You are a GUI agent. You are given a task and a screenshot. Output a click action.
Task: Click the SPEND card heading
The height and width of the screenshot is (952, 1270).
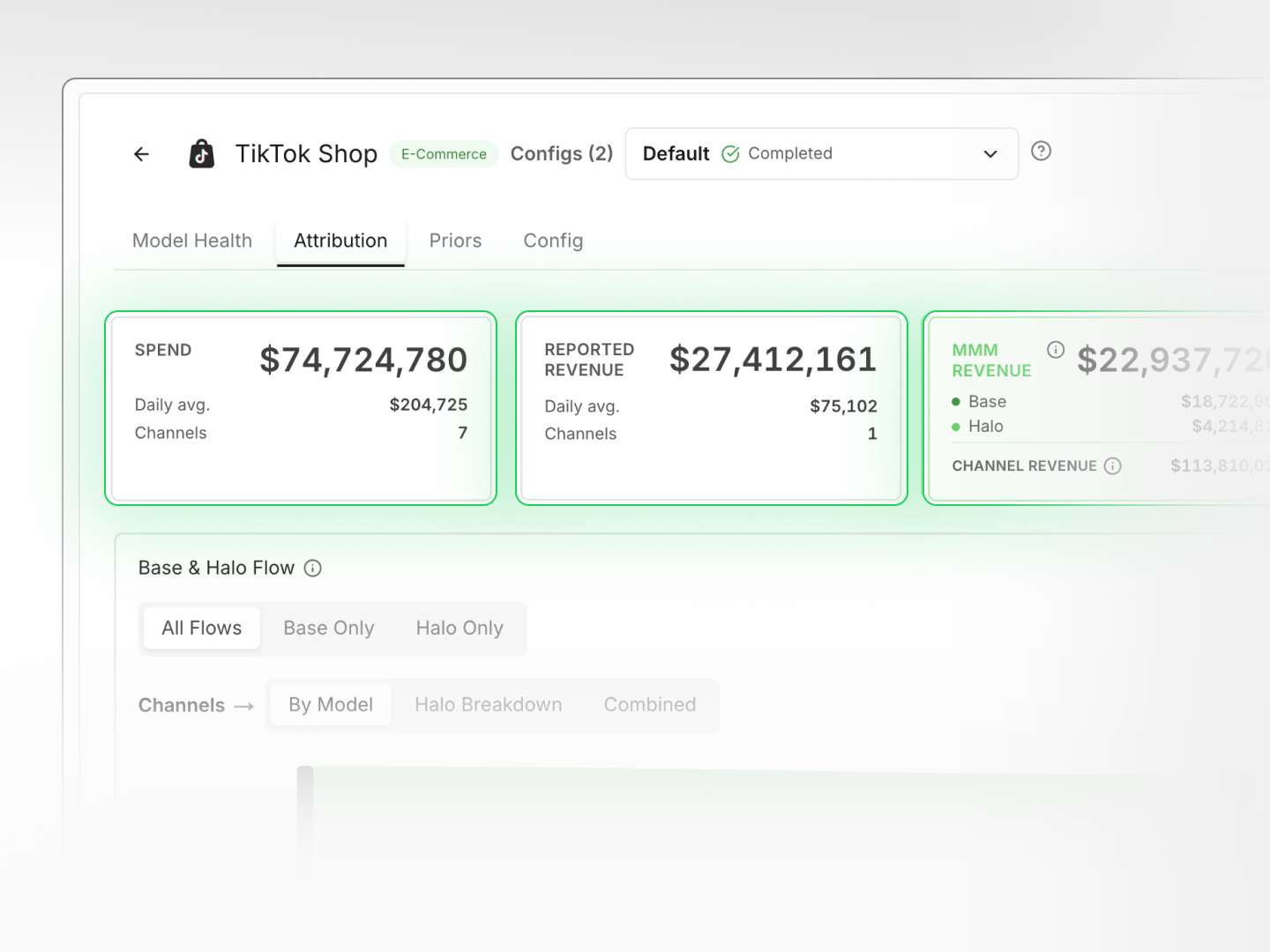(x=163, y=350)
